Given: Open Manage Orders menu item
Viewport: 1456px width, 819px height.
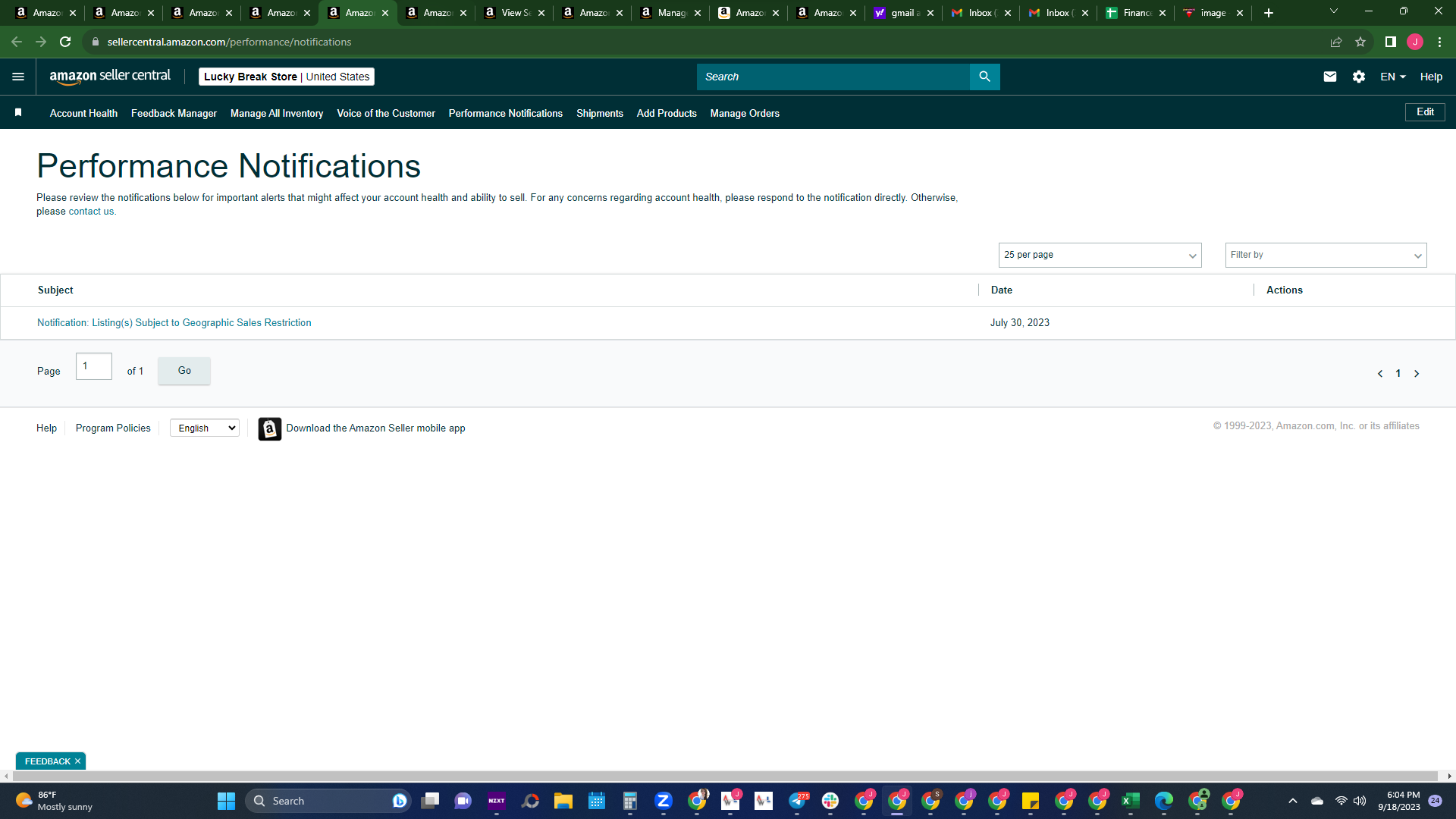Looking at the screenshot, I should tap(745, 113).
